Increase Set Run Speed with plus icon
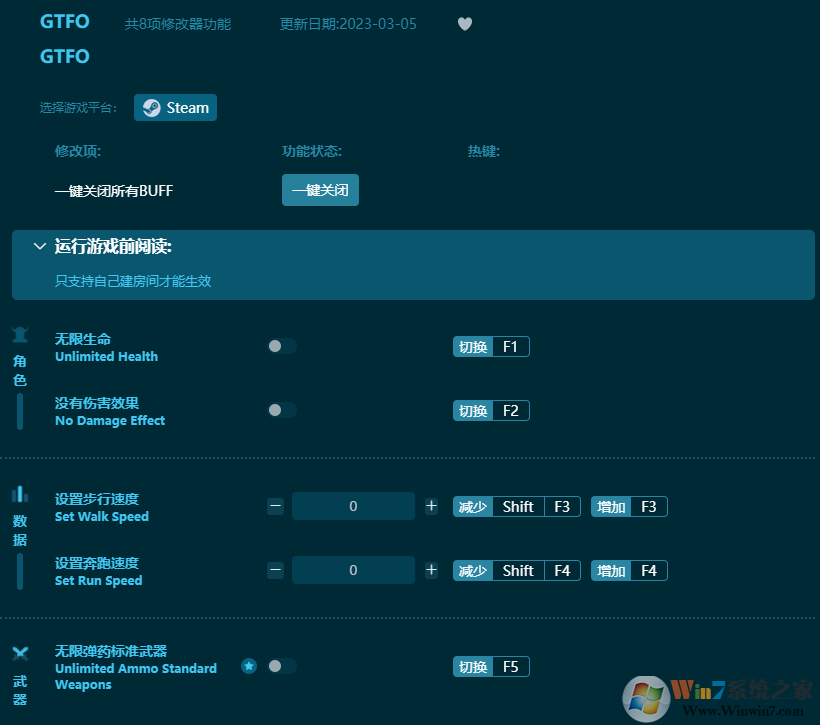 tap(431, 570)
